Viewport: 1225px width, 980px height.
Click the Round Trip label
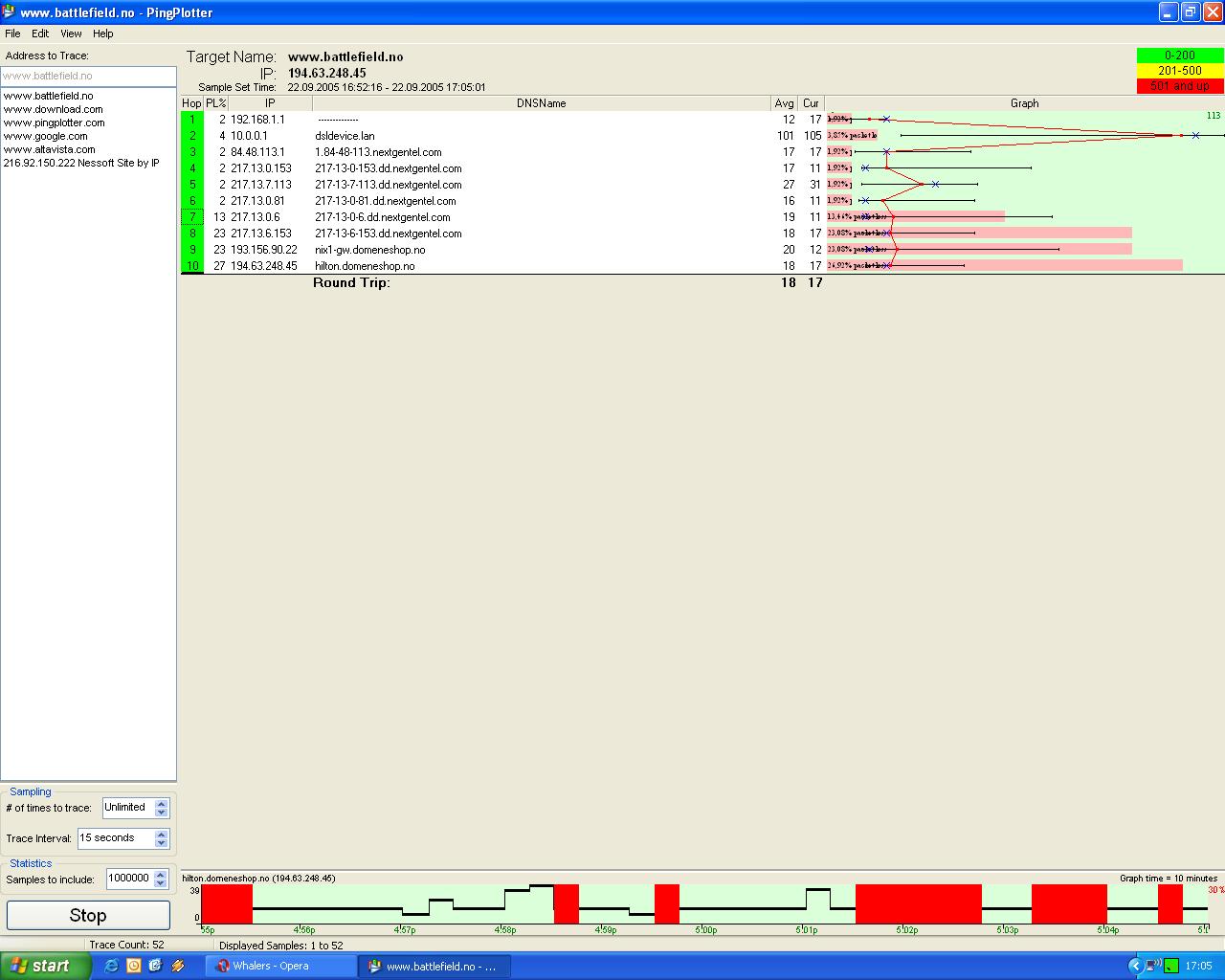[x=351, y=282]
